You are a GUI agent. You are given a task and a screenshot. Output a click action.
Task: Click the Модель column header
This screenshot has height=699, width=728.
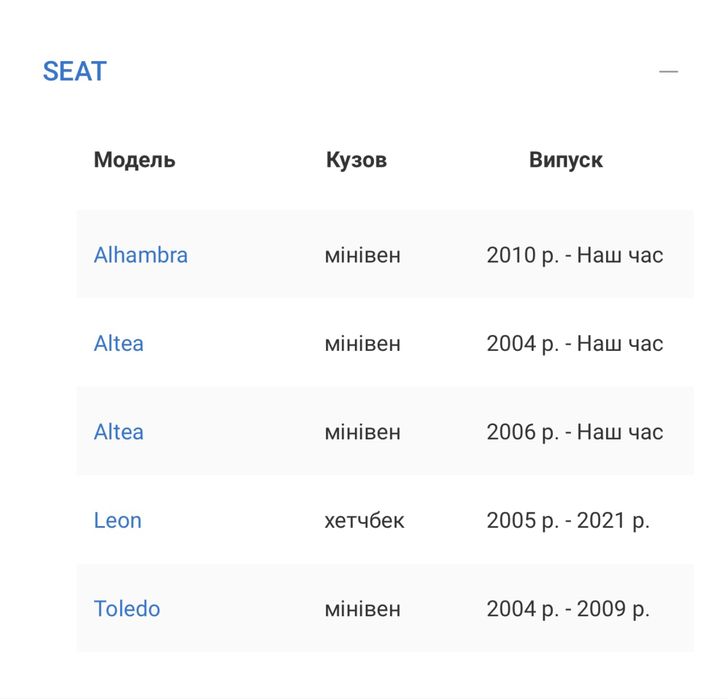pyautogui.click(x=134, y=160)
